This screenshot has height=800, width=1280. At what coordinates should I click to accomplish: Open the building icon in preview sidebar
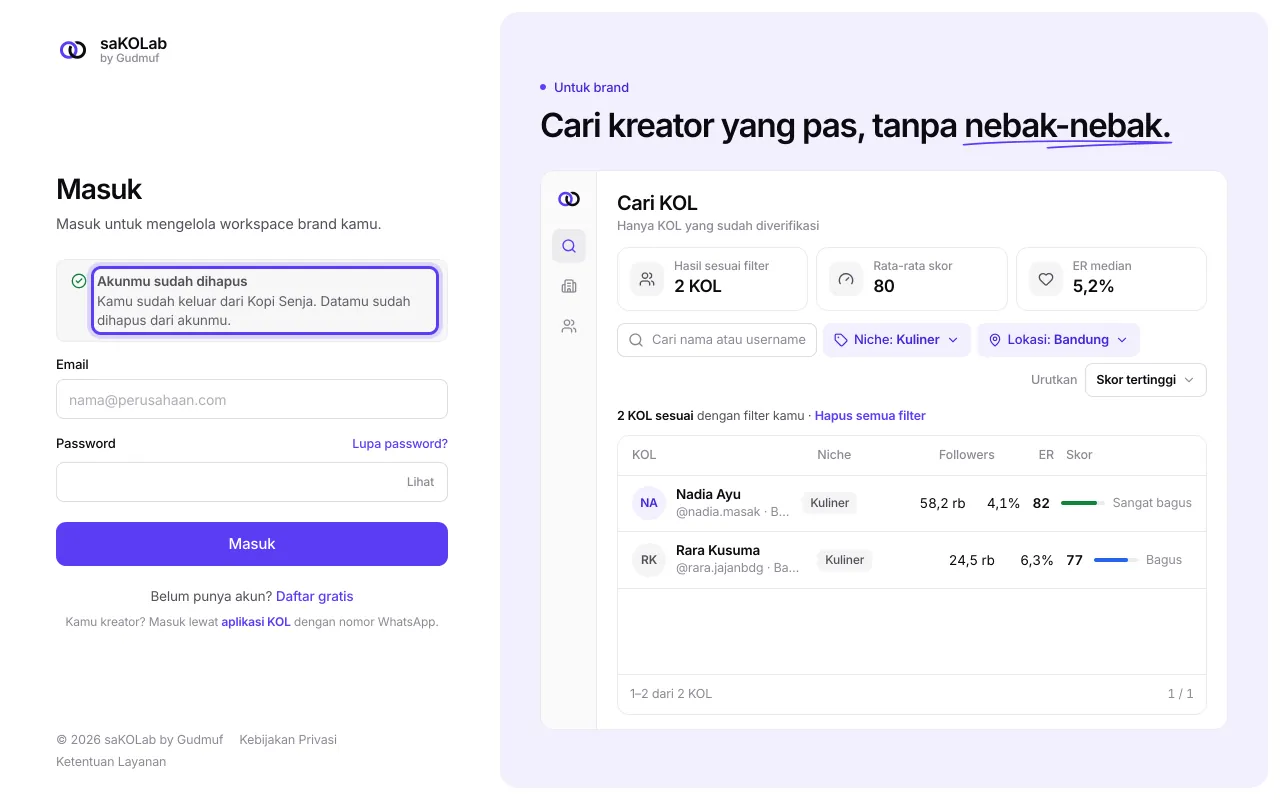coord(569,286)
